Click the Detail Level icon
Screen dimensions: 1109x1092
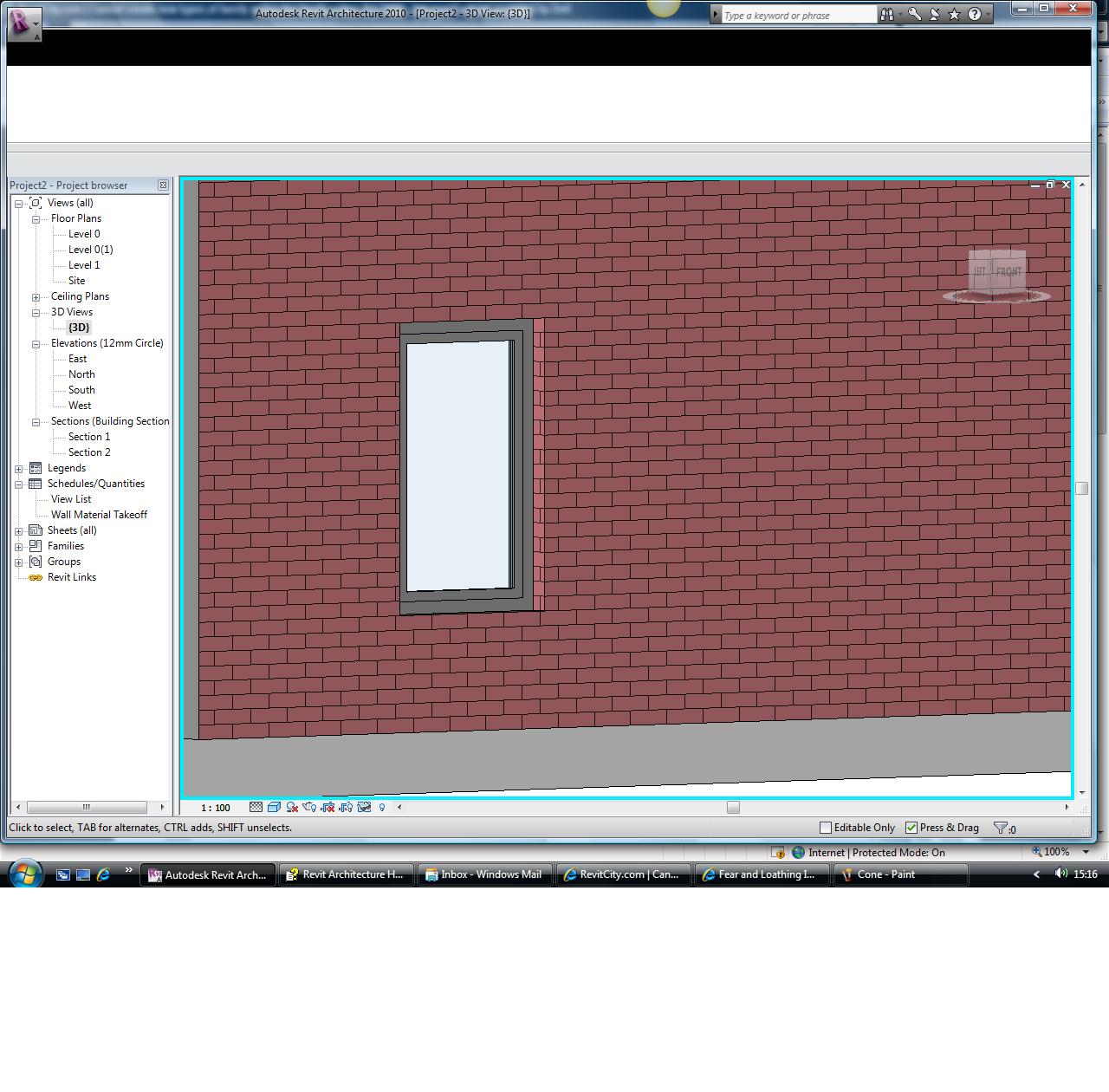pyautogui.click(x=256, y=807)
